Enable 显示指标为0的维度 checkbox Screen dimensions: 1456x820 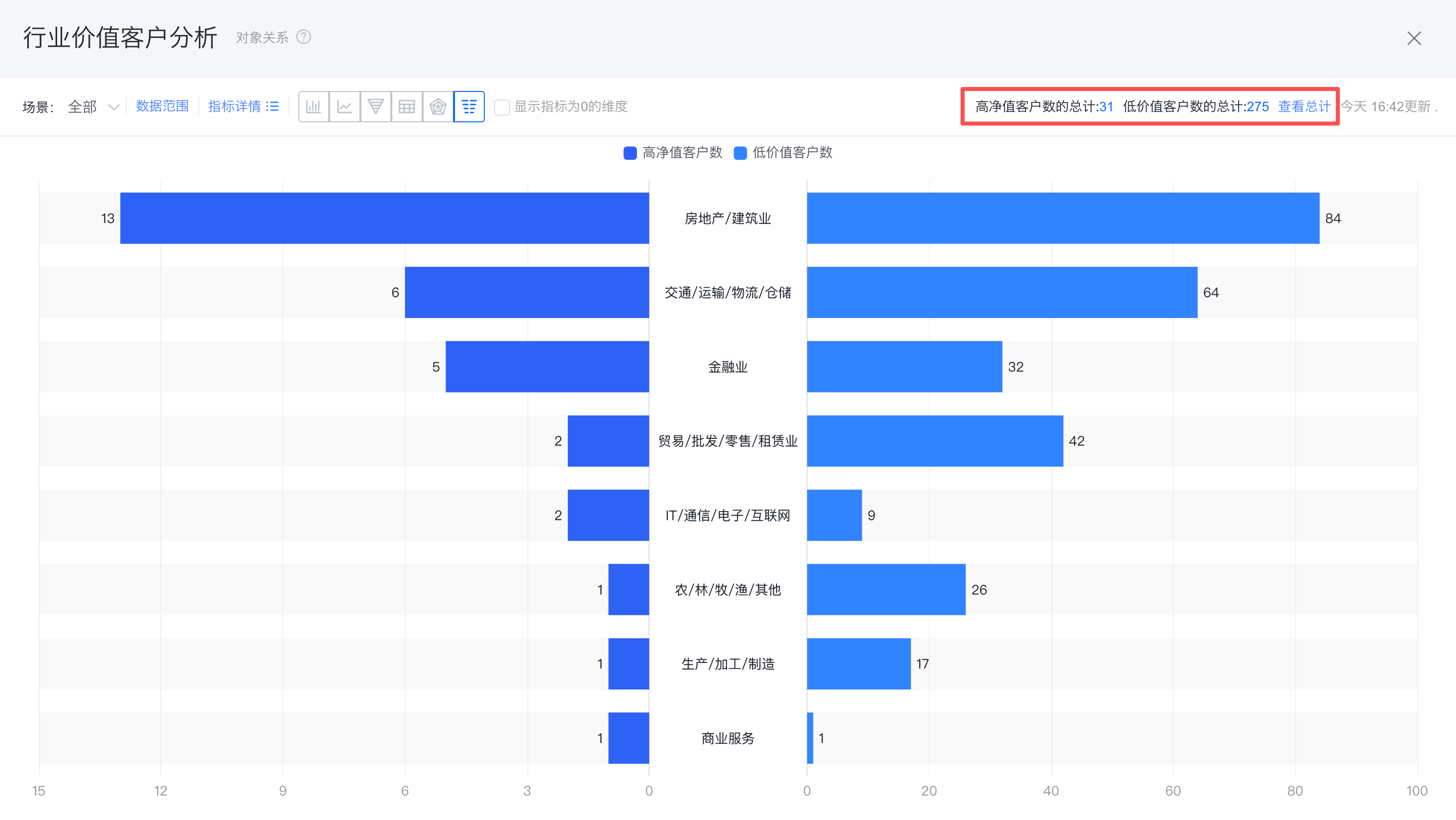502,107
